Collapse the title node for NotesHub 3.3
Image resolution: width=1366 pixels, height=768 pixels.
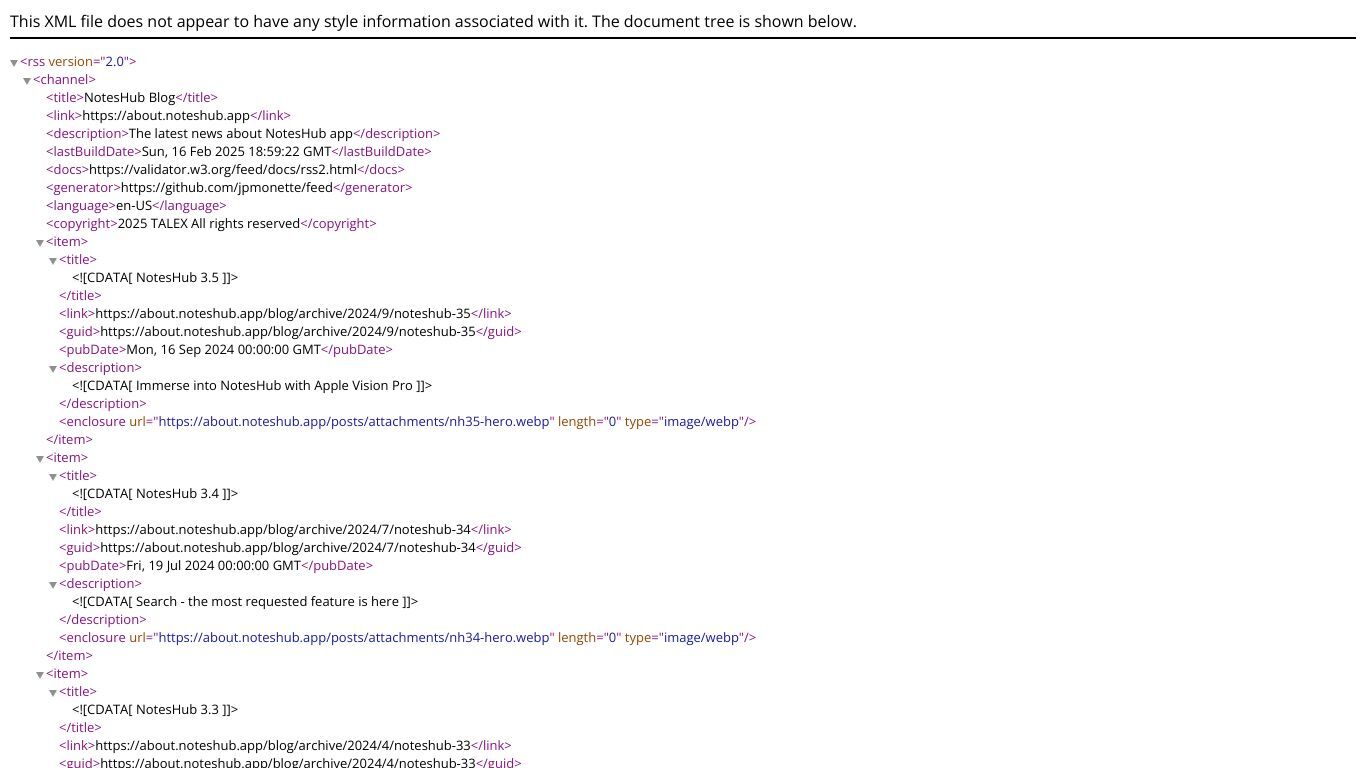53,693
